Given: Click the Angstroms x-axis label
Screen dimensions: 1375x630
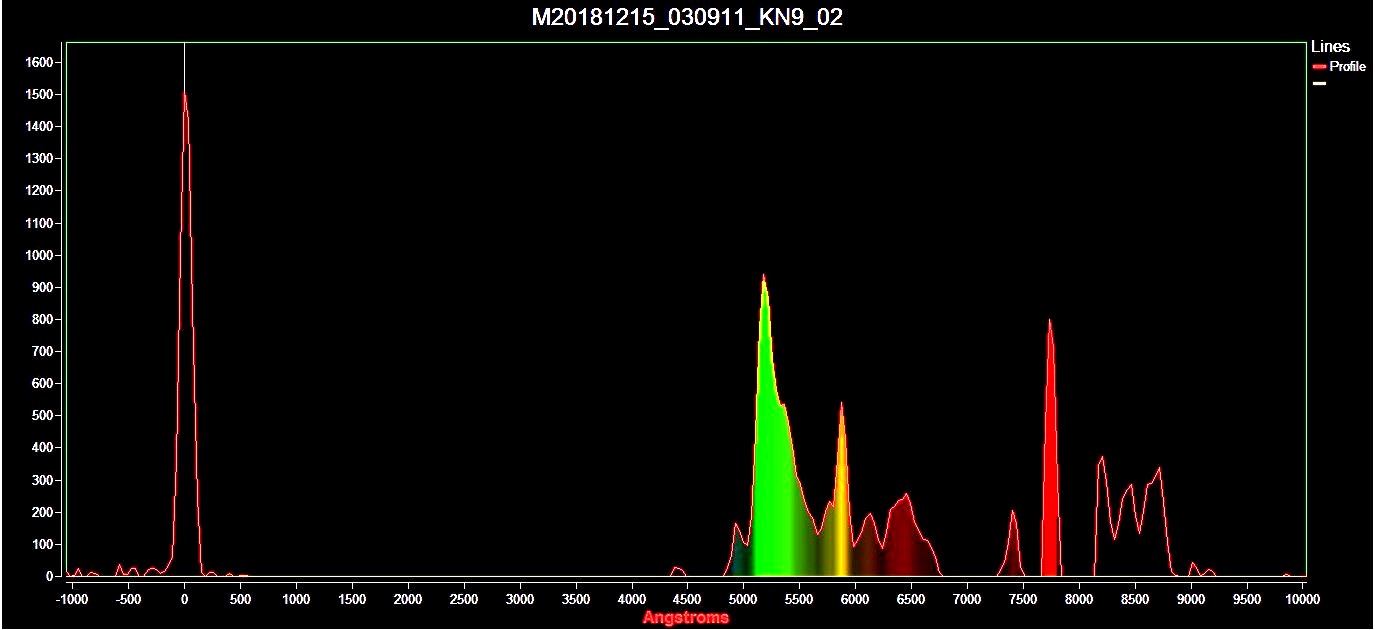Looking at the screenshot, I should click(686, 618).
